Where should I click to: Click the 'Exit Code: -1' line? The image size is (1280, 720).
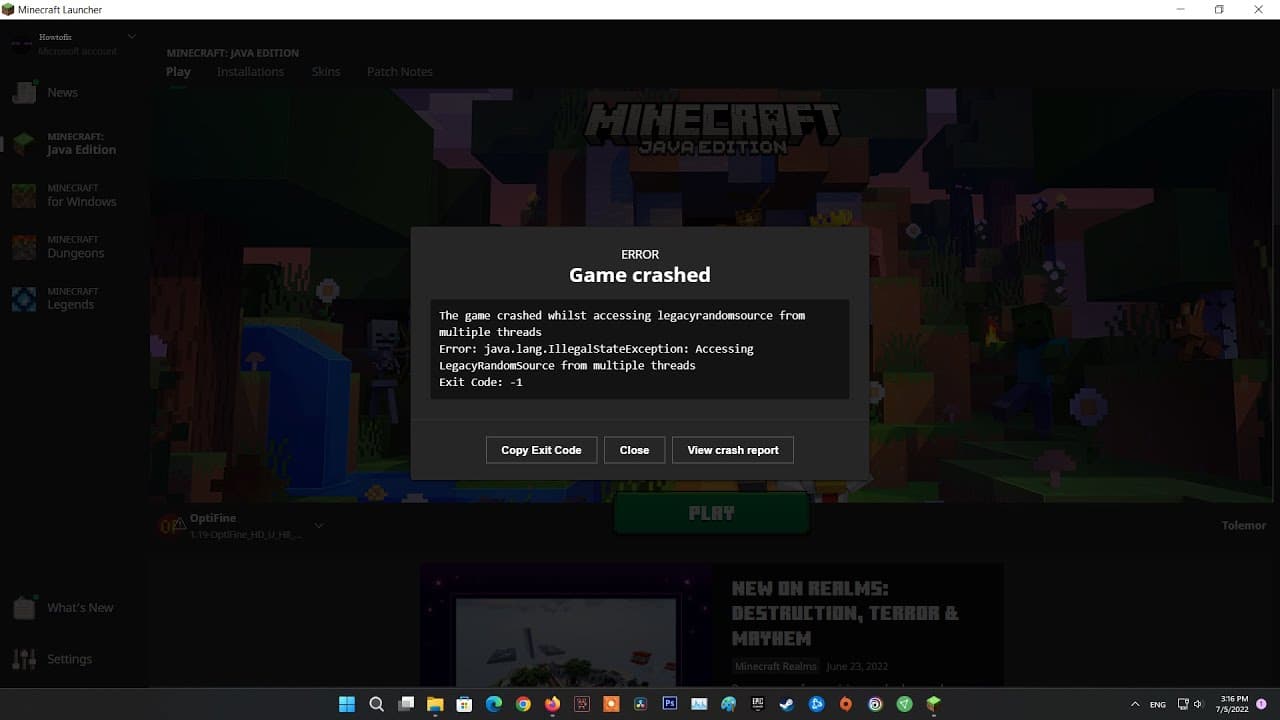point(481,382)
